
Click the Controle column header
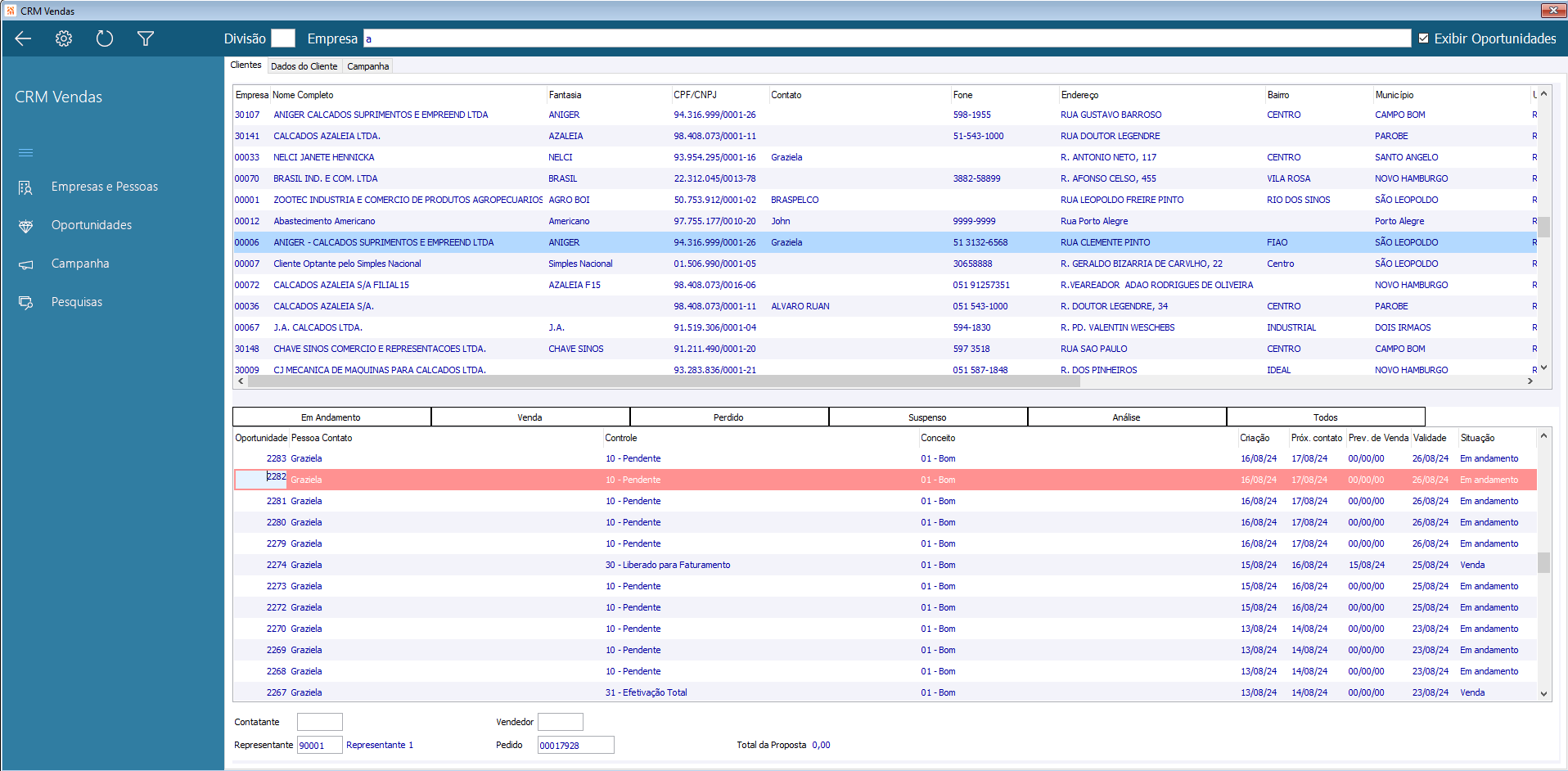point(621,438)
